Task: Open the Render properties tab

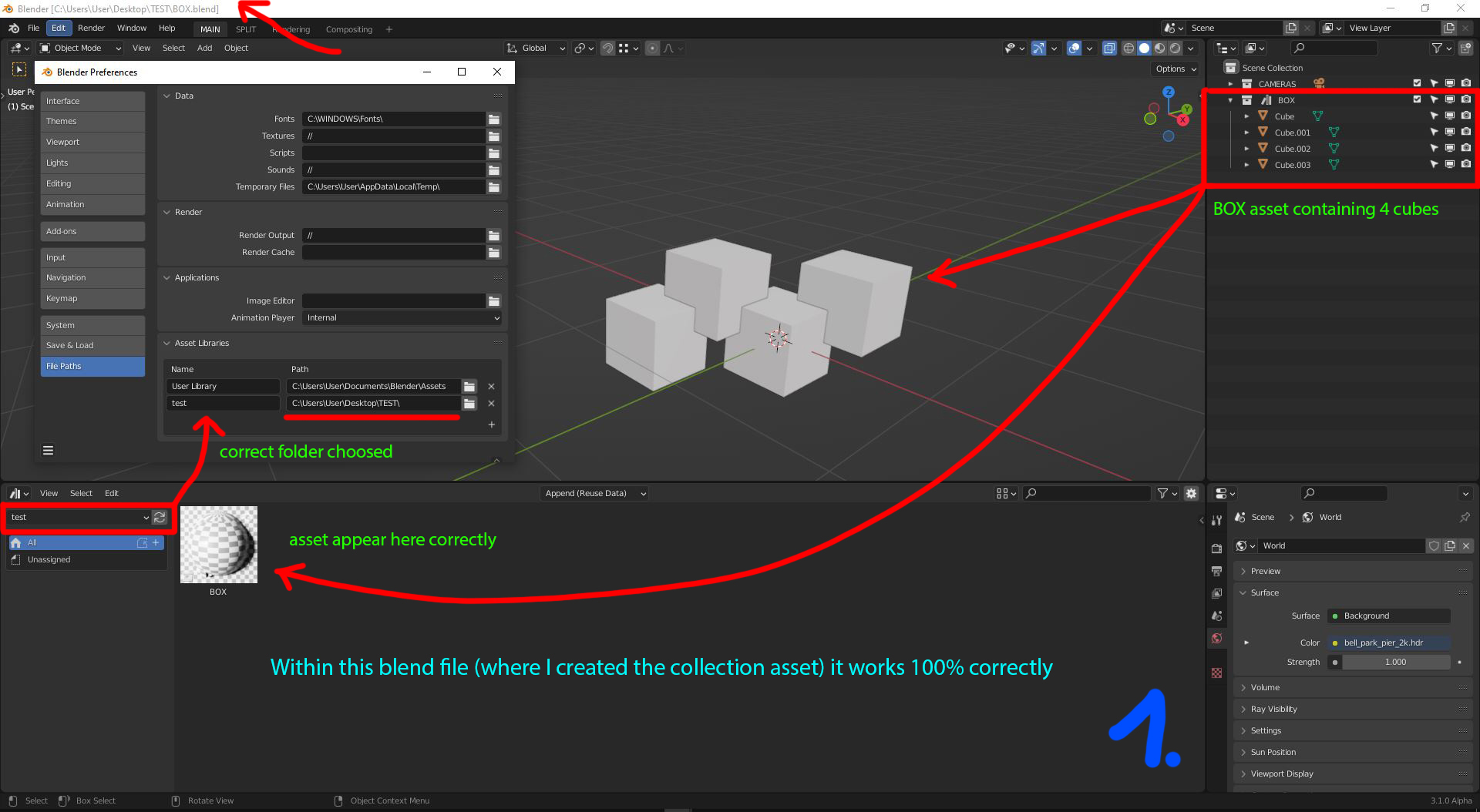Action: (1216, 549)
